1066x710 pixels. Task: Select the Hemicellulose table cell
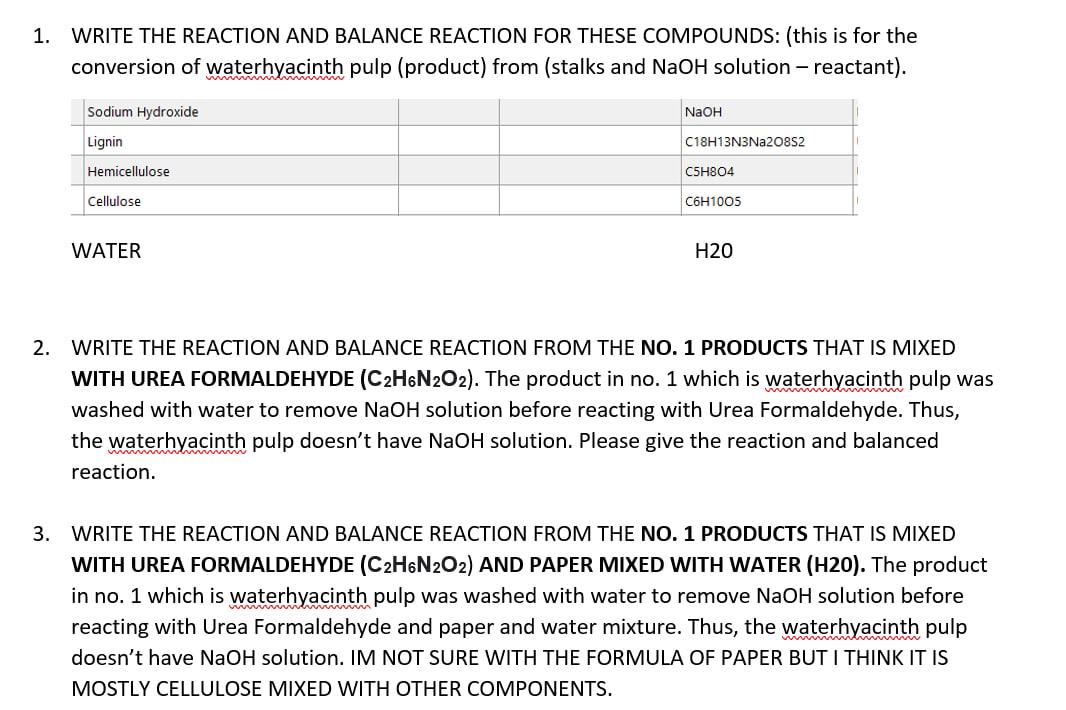click(x=128, y=171)
